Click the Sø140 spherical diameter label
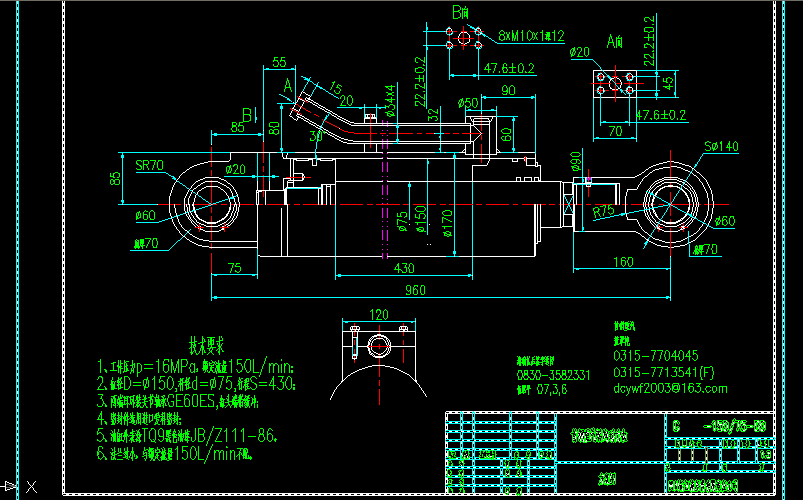The image size is (803, 500). click(x=720, y=147)
